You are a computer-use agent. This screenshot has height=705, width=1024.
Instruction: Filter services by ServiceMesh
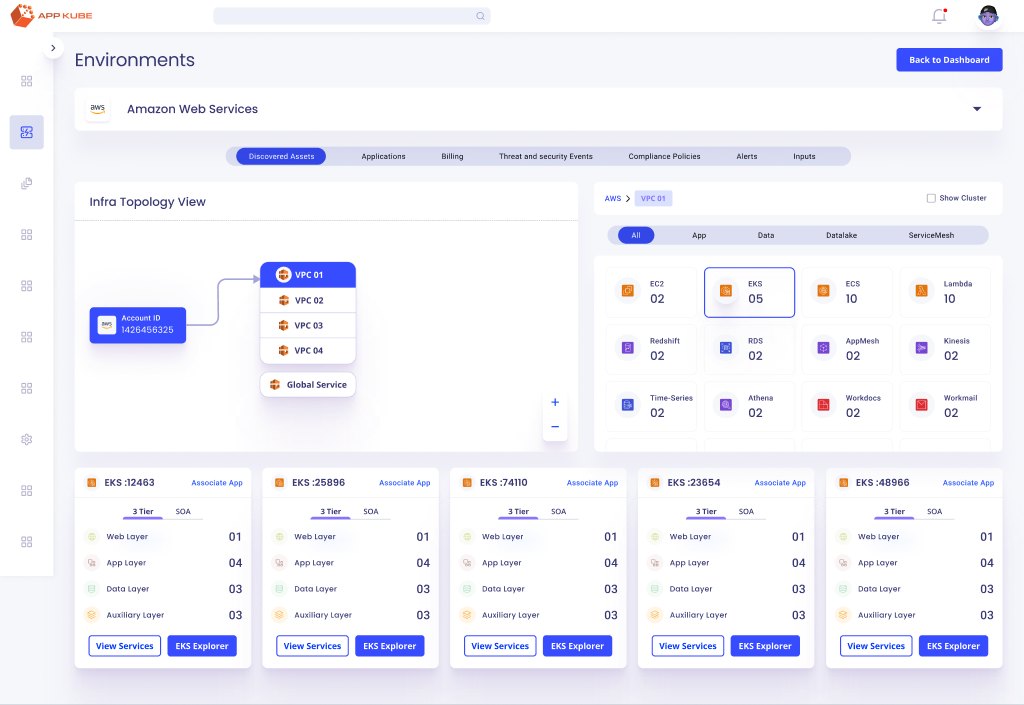[x=931, y=235]
